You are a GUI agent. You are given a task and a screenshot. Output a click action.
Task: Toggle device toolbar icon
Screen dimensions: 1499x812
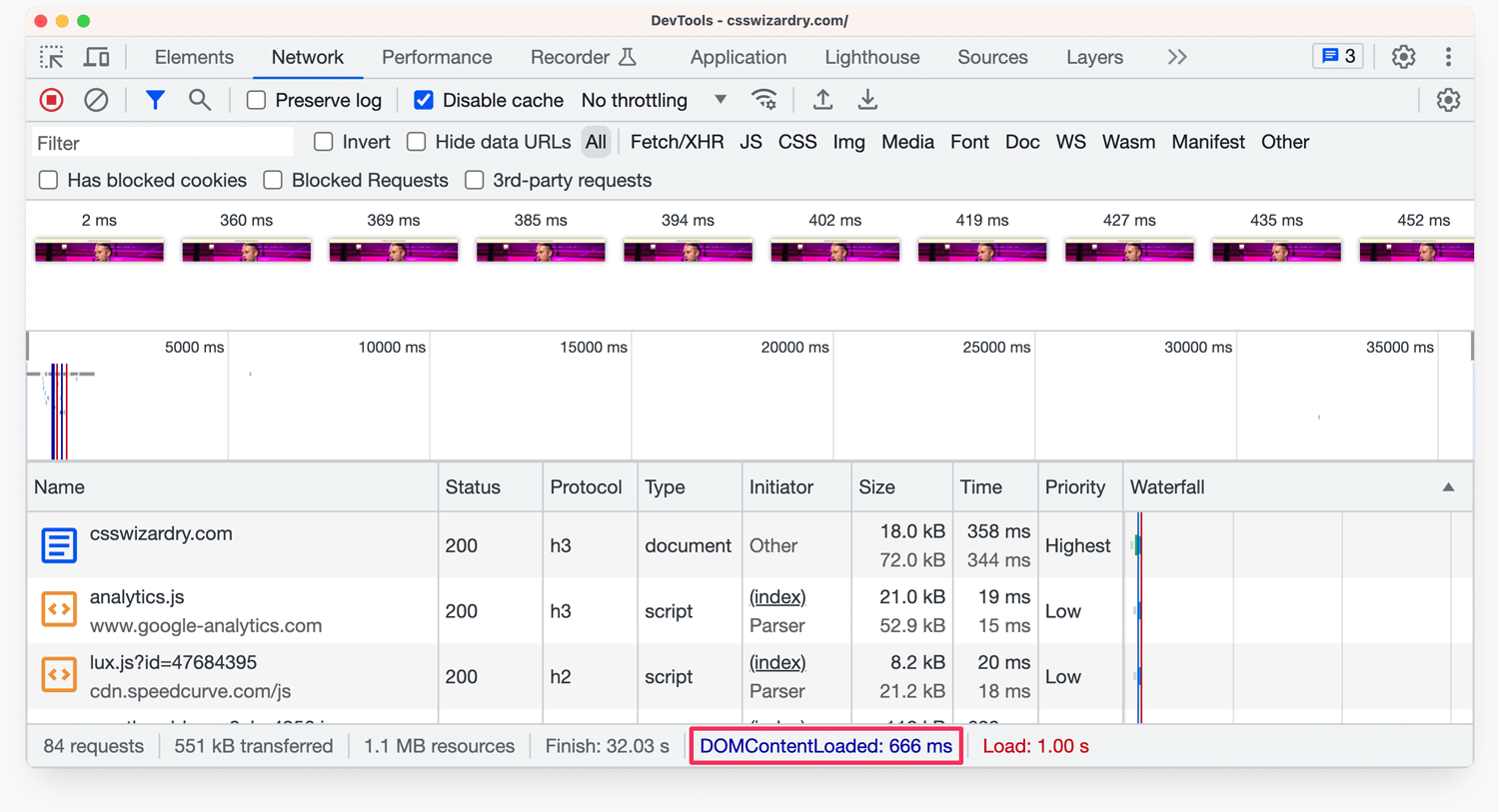97,57
